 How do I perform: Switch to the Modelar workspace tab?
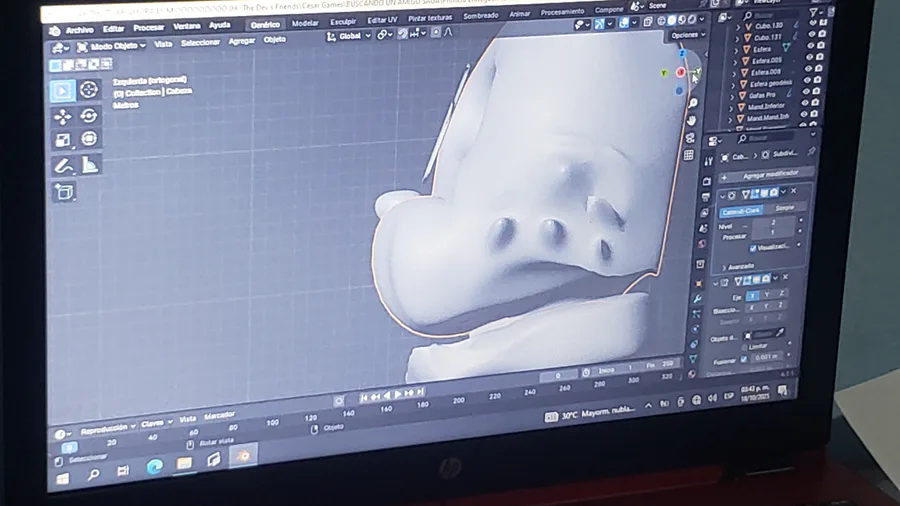[x=305, y=23]
